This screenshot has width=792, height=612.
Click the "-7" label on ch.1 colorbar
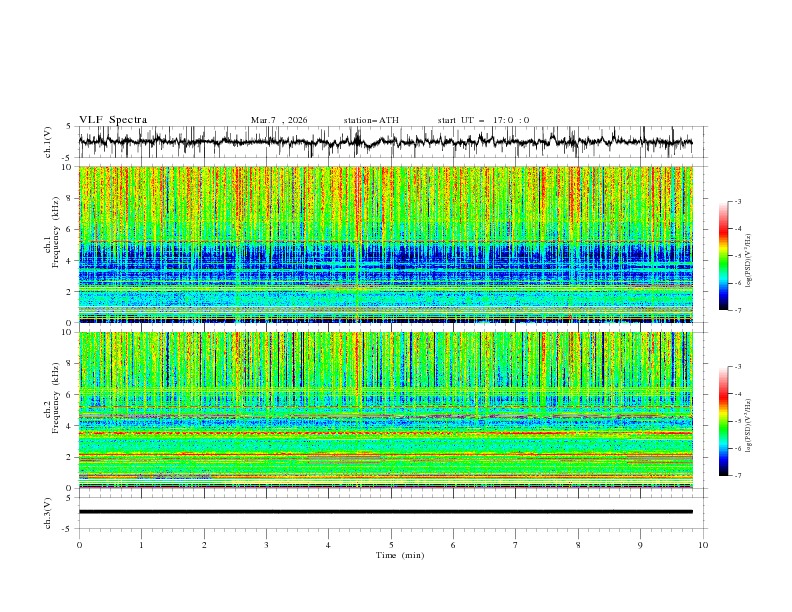click(x=738, y=311)
